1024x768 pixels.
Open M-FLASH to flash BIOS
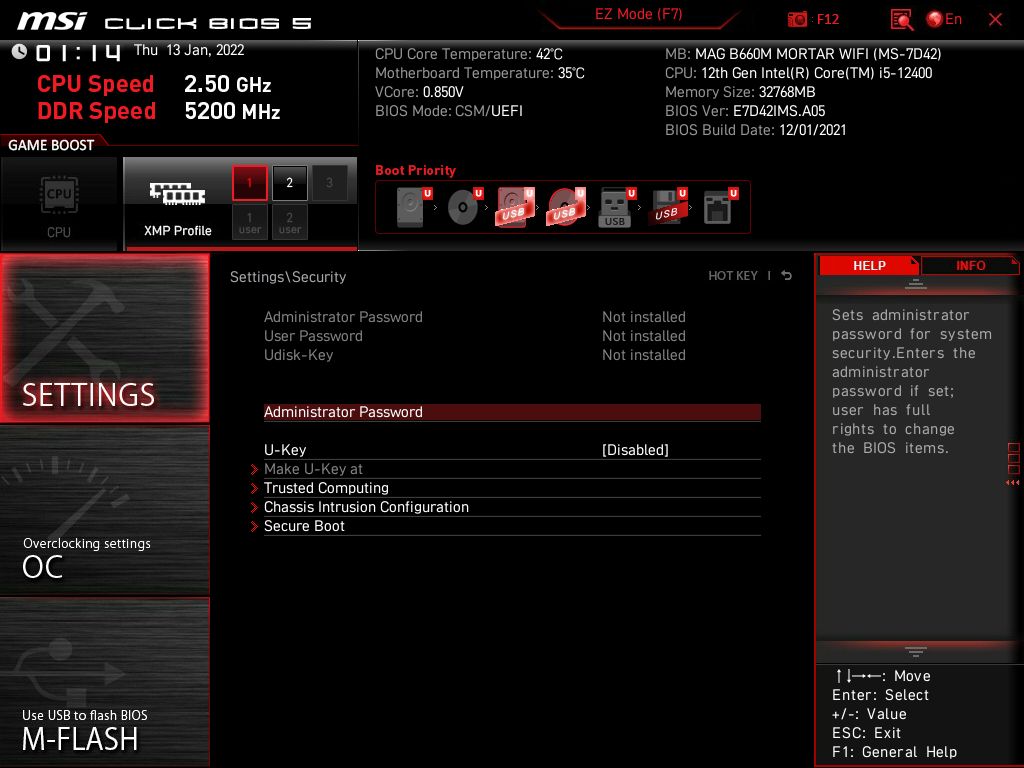pos(104,682)
